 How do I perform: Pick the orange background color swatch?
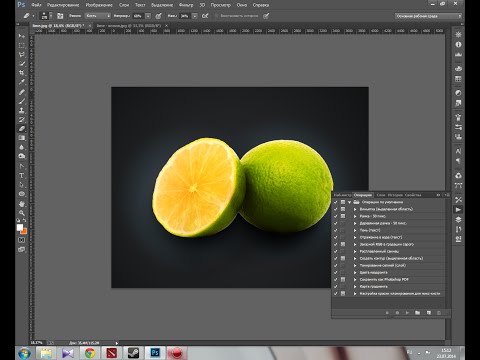pos(24,232)
